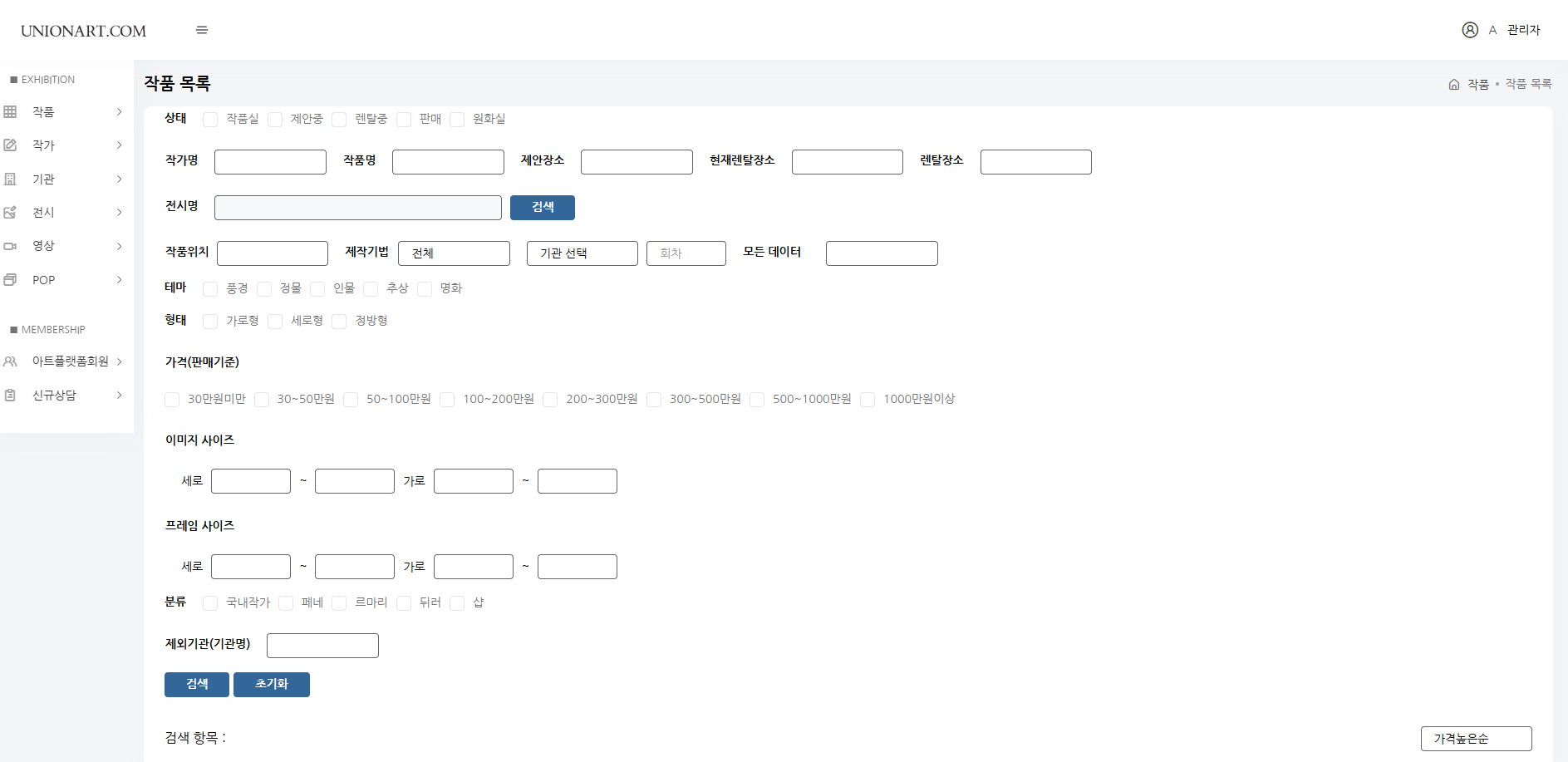Open the 전시 sidebar menu
The image size is (1568, 762).
click(43, 213)
